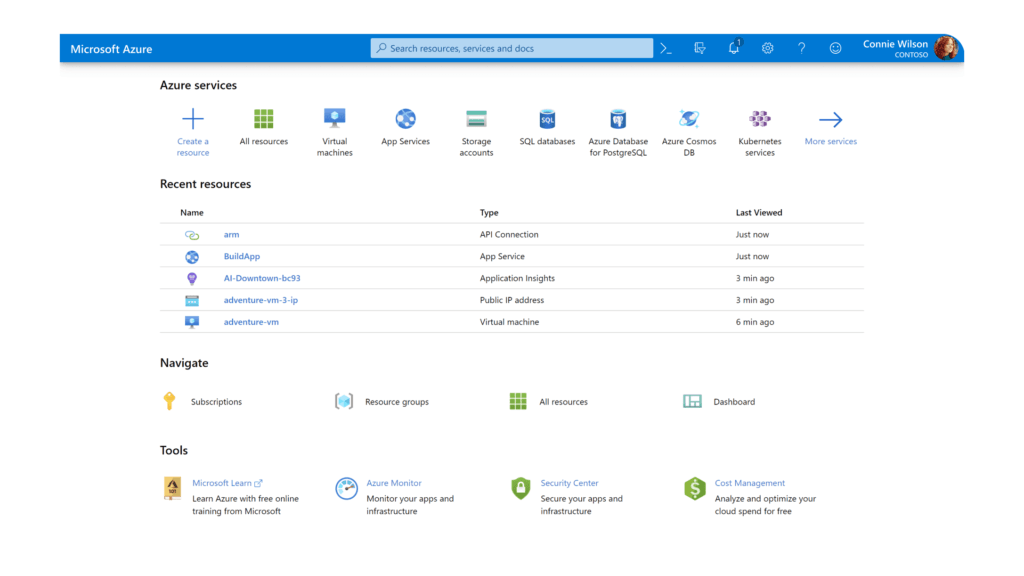Click the More services arrow
The image size is (1024, 576).
point(831,120)
